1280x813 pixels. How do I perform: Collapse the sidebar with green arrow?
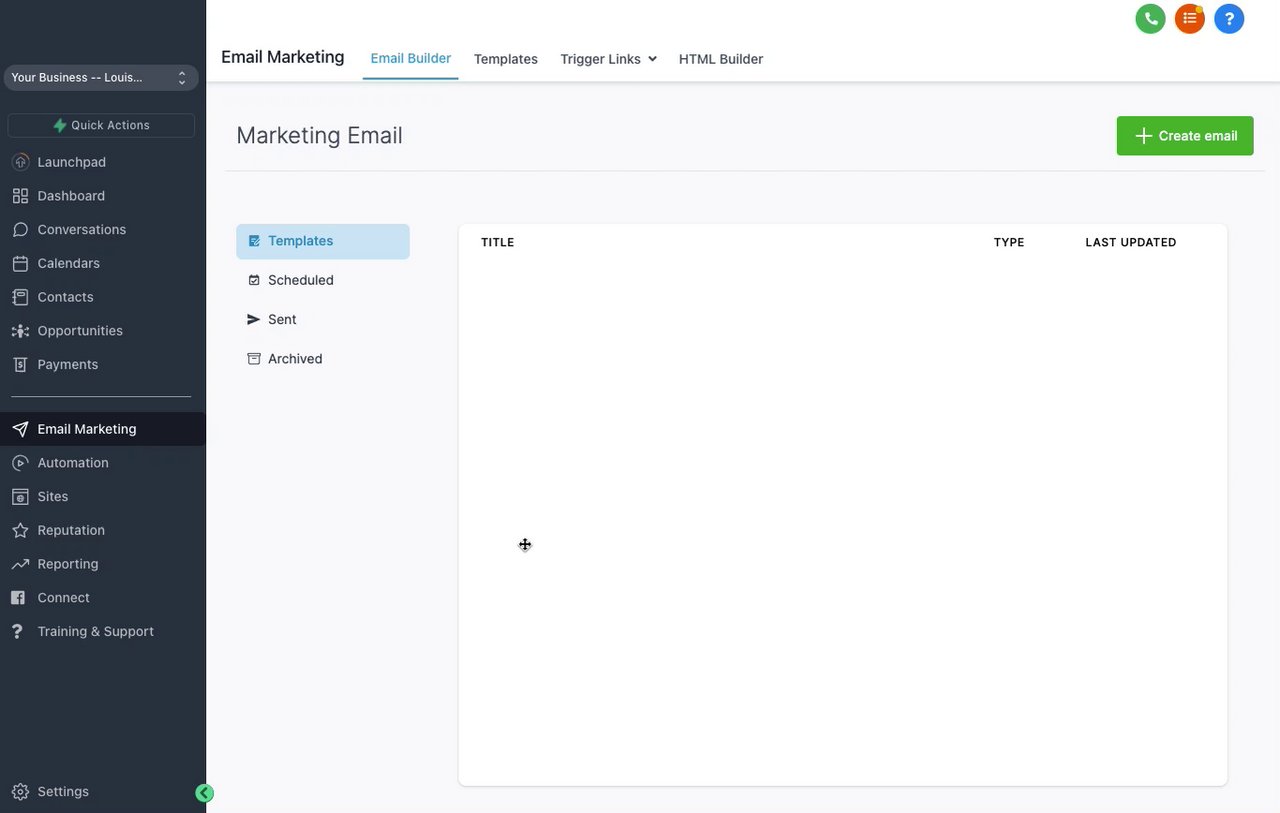click(x=204, y=794)
